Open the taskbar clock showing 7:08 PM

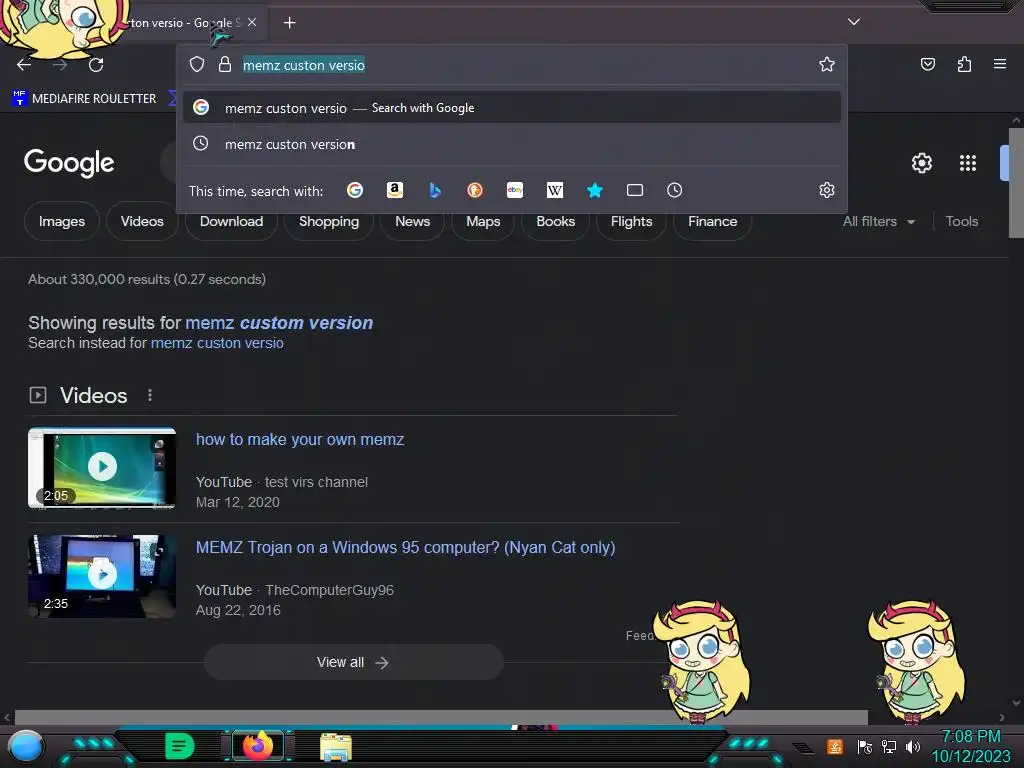click(x=971, y=746)
